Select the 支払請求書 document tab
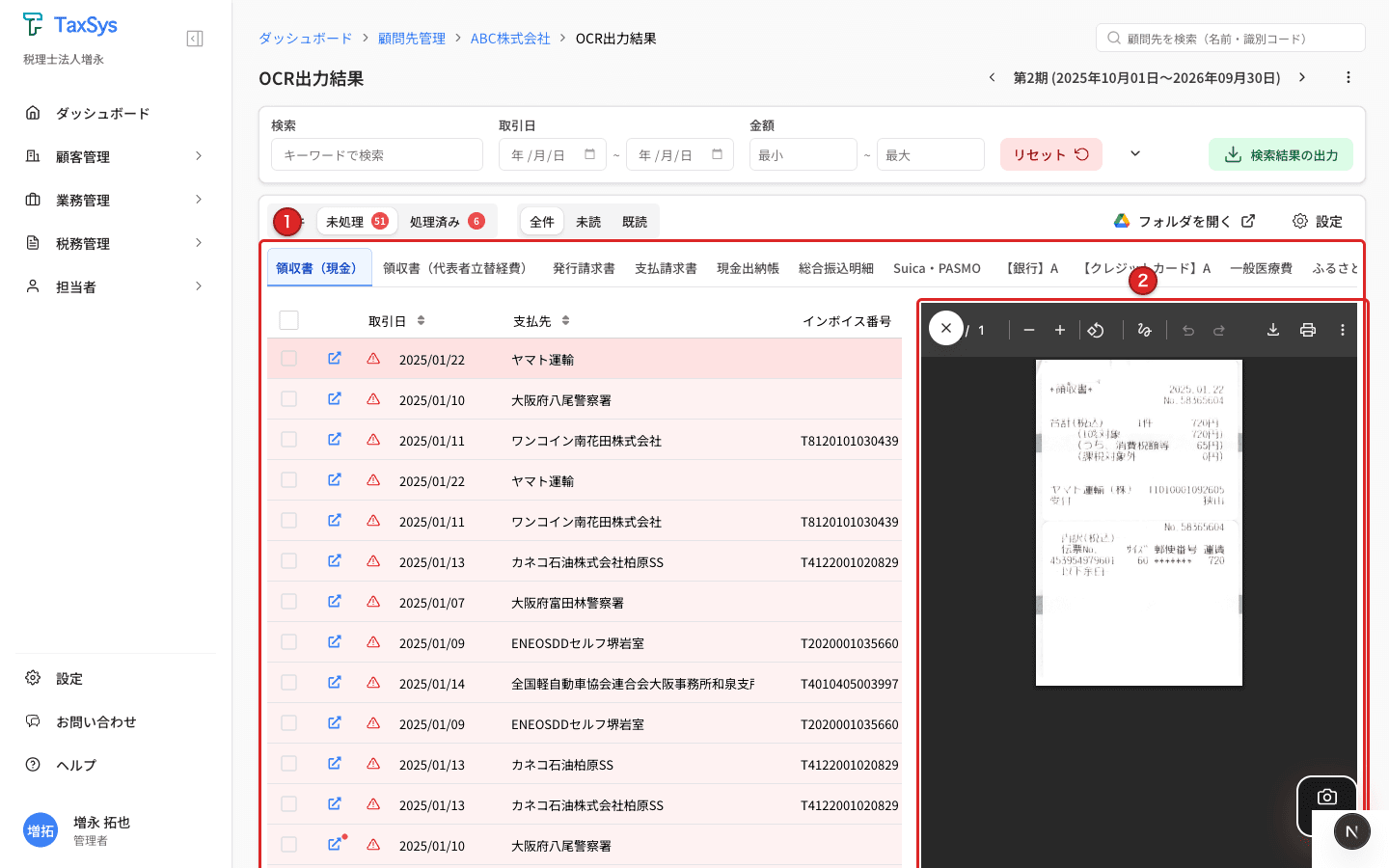1389x868 pixels. tap(667, 268)
